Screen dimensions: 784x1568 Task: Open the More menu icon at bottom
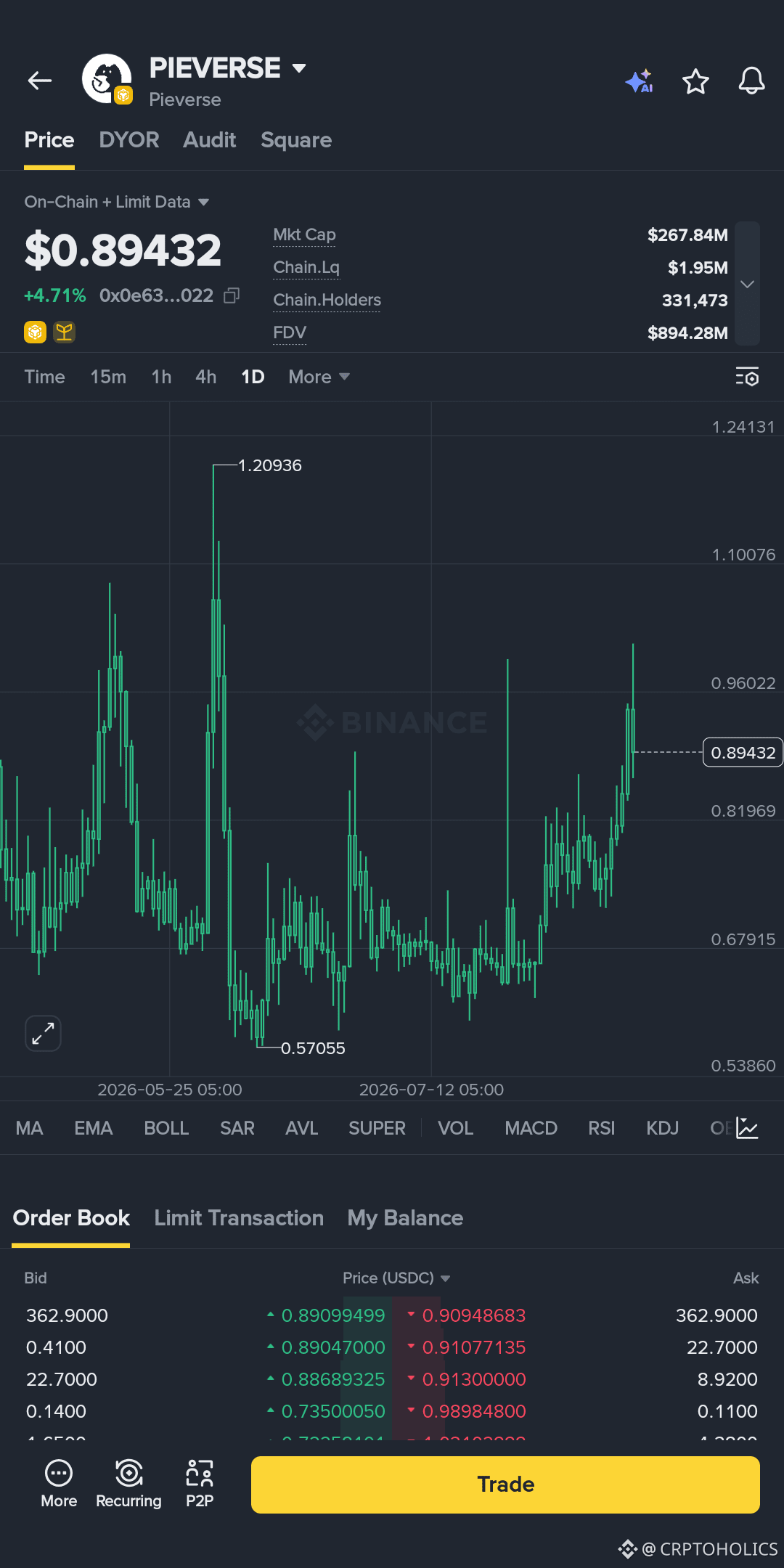(x=59, y=1484)
